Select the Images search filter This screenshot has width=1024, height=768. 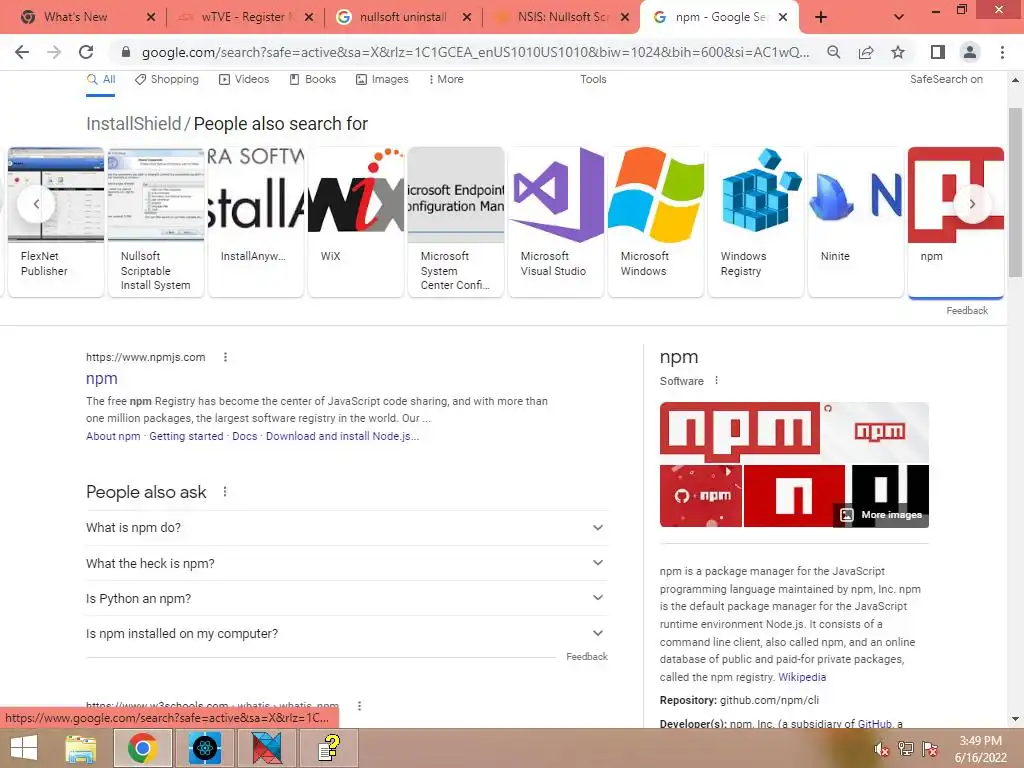click(382, 79)
